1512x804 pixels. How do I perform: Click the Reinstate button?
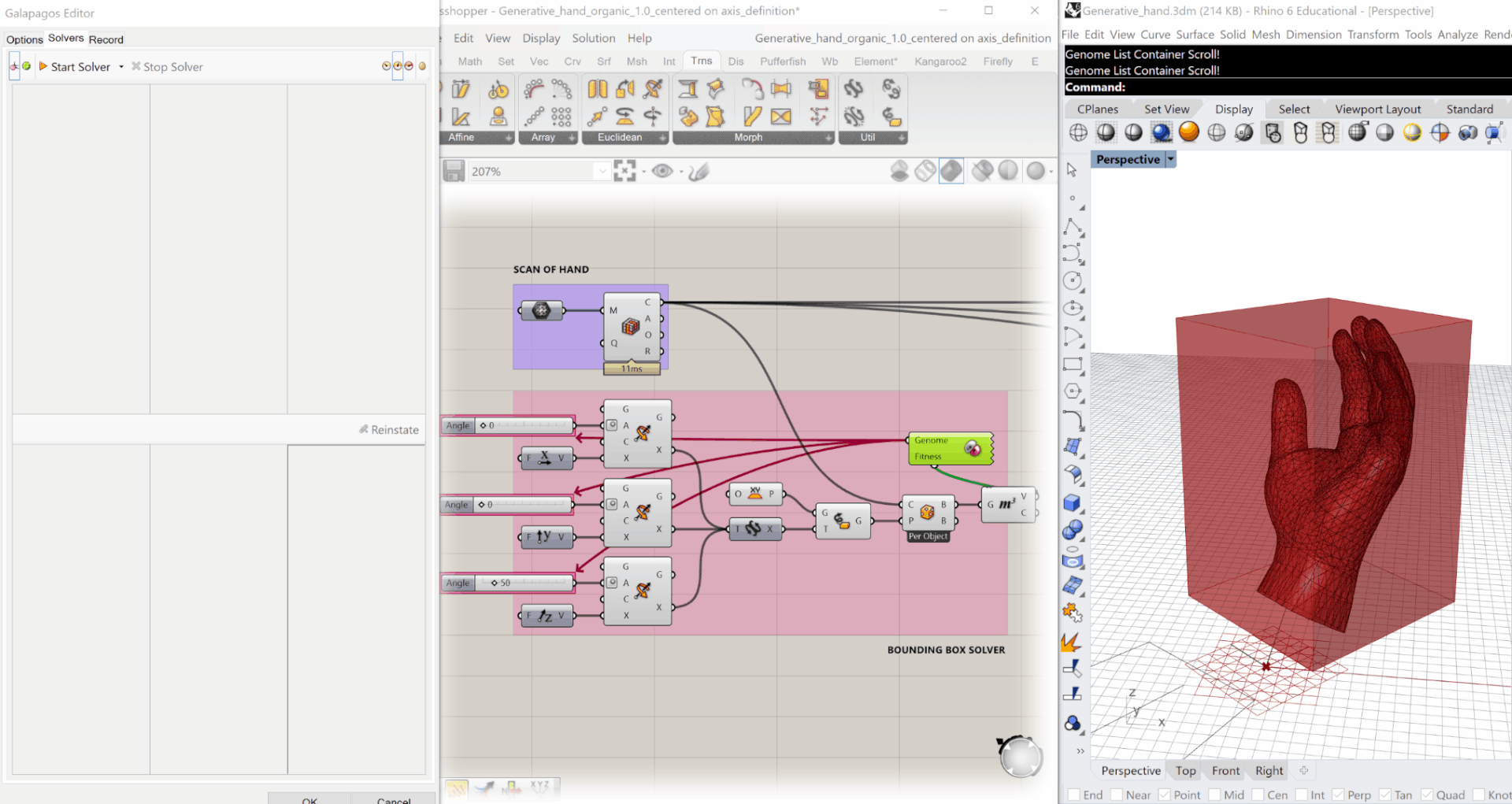[389, 430]
